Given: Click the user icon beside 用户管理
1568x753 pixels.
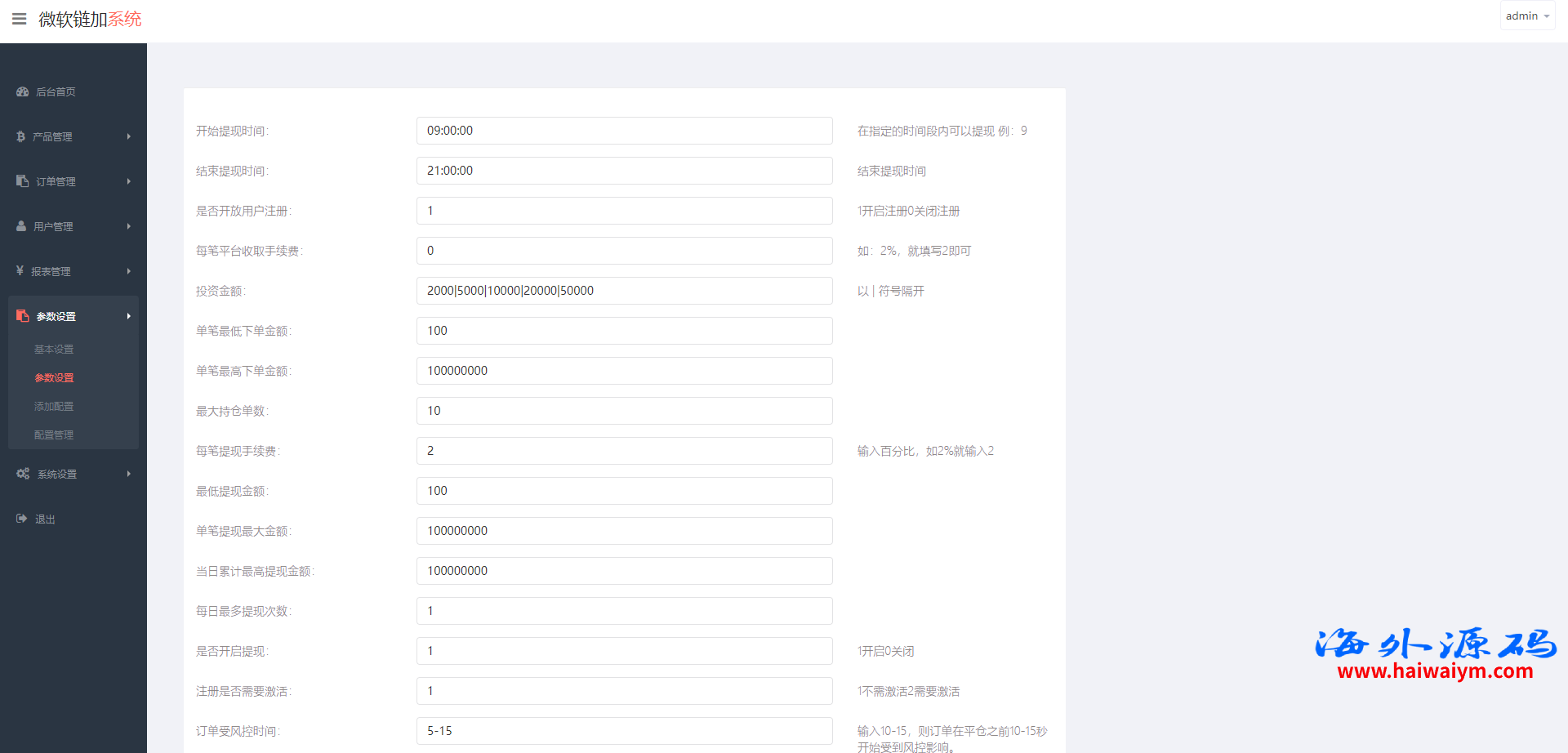Looking at the screenshot, I should [x=21, y=226].
